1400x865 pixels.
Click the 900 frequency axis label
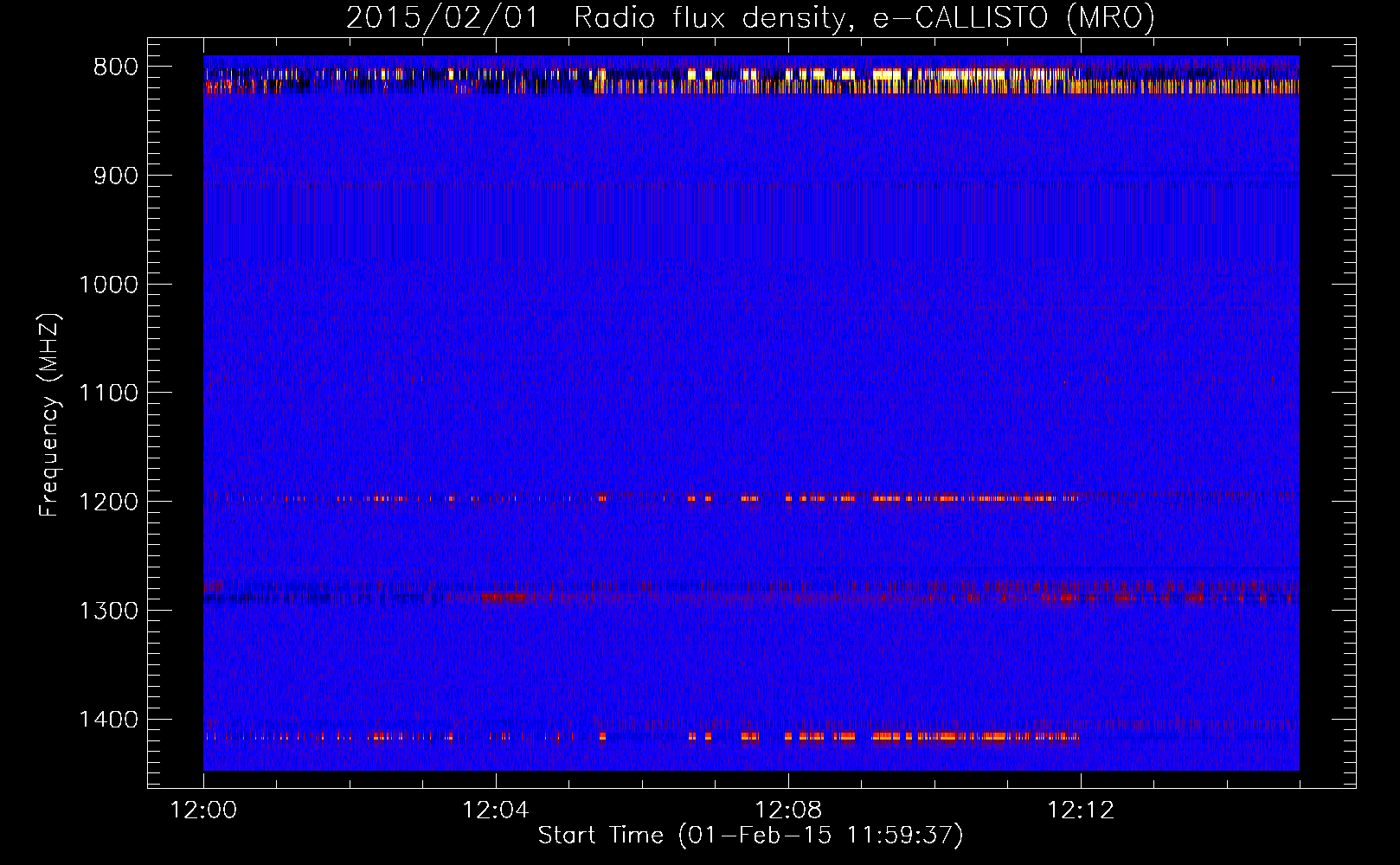(116, 176)
